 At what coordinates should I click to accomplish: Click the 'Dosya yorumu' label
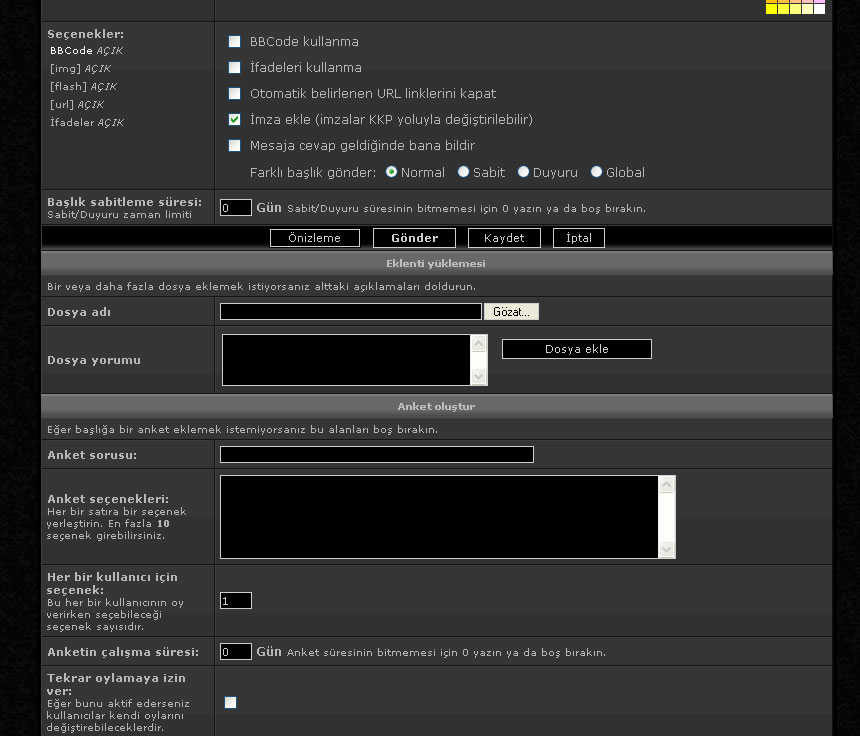pyautogui.click(x=94, y=360)
